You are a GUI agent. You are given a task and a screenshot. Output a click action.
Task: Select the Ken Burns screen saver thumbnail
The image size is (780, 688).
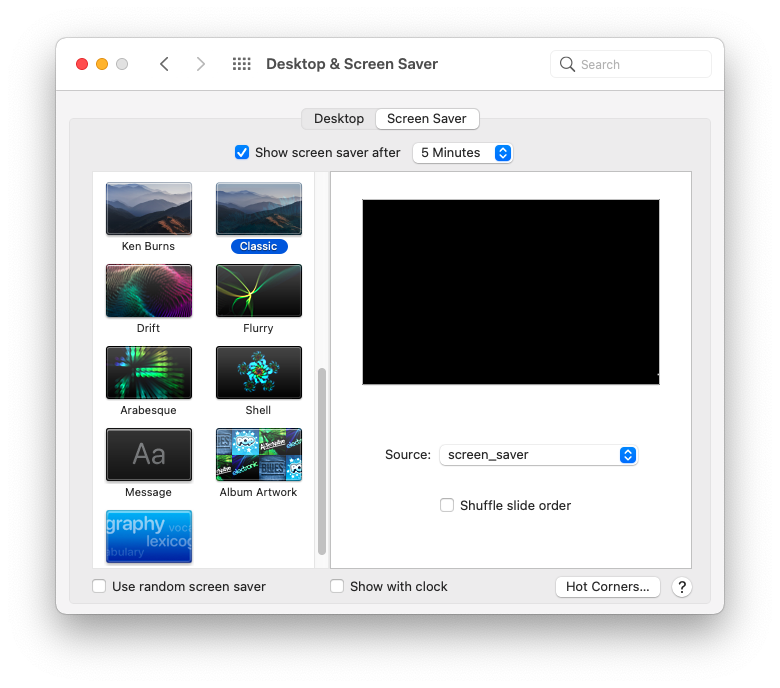point(149,208)
